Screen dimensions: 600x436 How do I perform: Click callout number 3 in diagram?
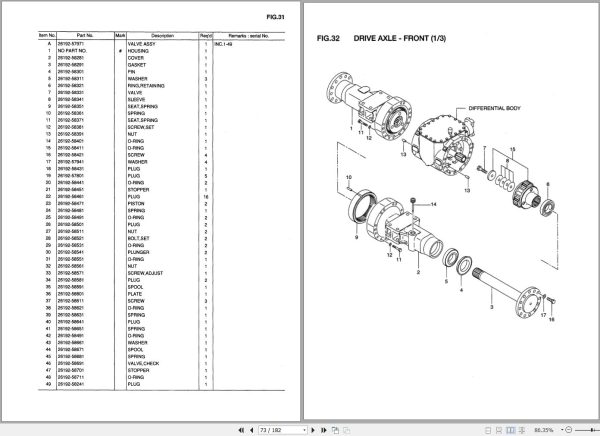click(x=492, y=307)
